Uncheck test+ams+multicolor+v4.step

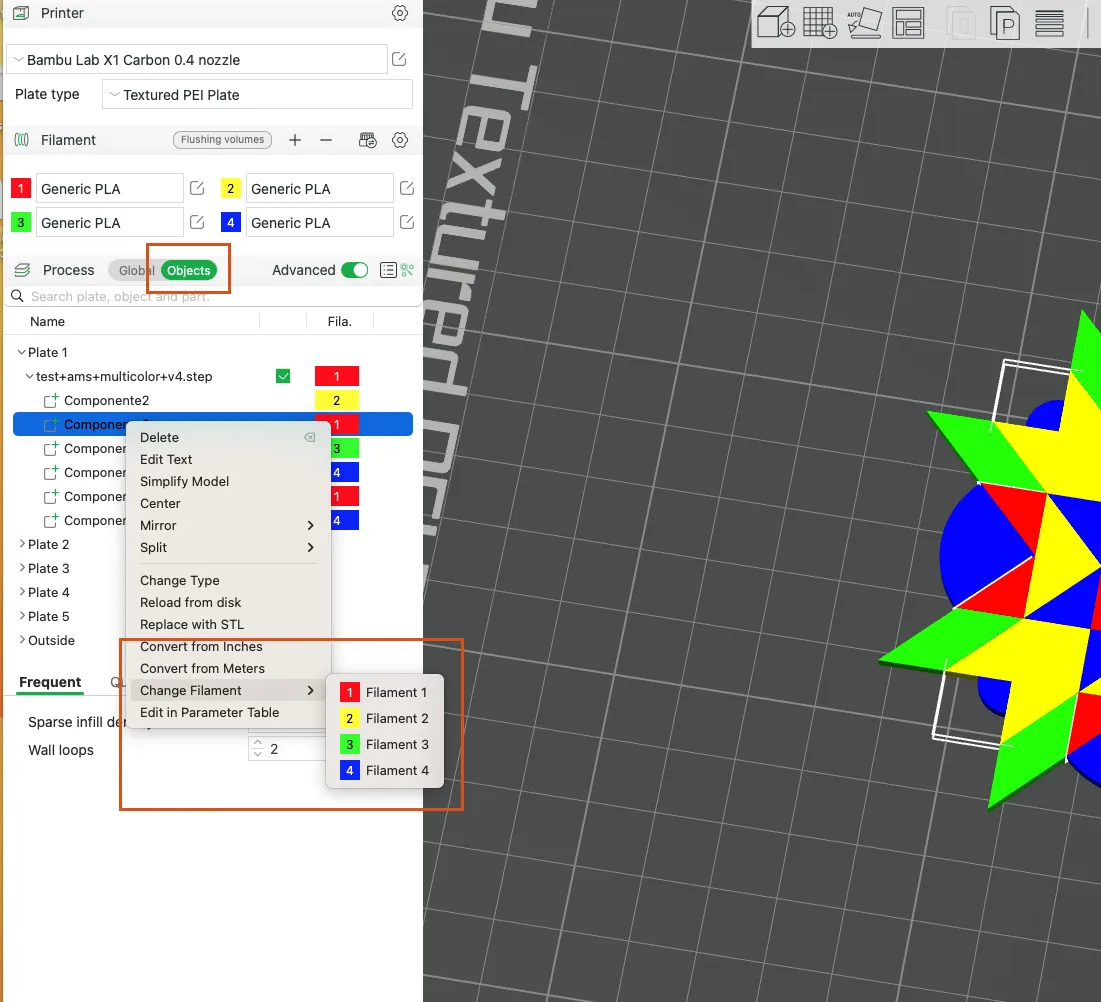coord(282,375)
